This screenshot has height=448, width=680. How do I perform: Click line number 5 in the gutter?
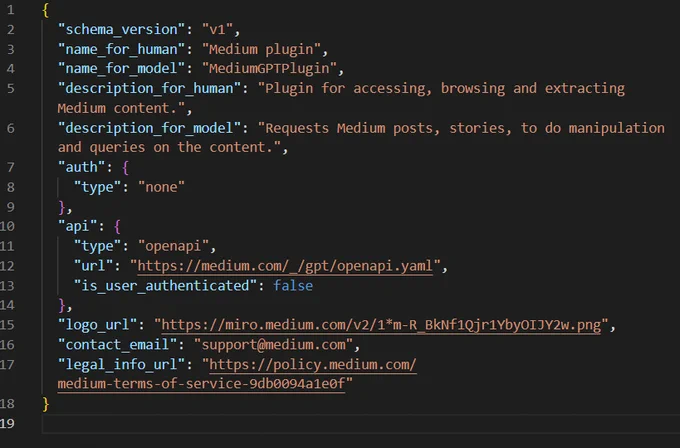pyautogui.click(x=10, y=88)
